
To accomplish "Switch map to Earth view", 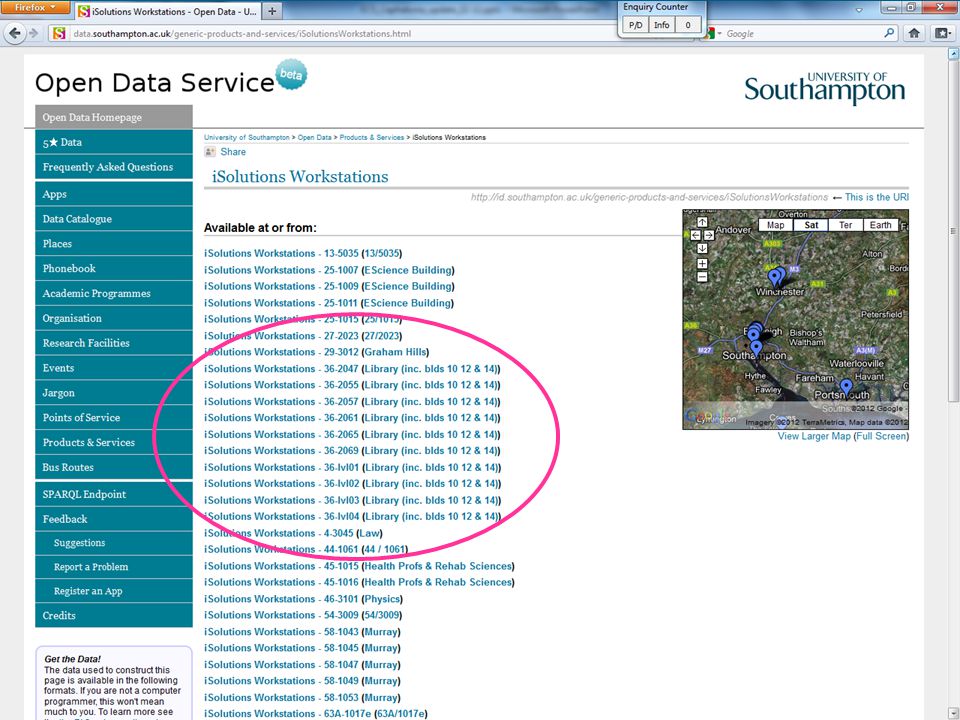I will (880, 225).
